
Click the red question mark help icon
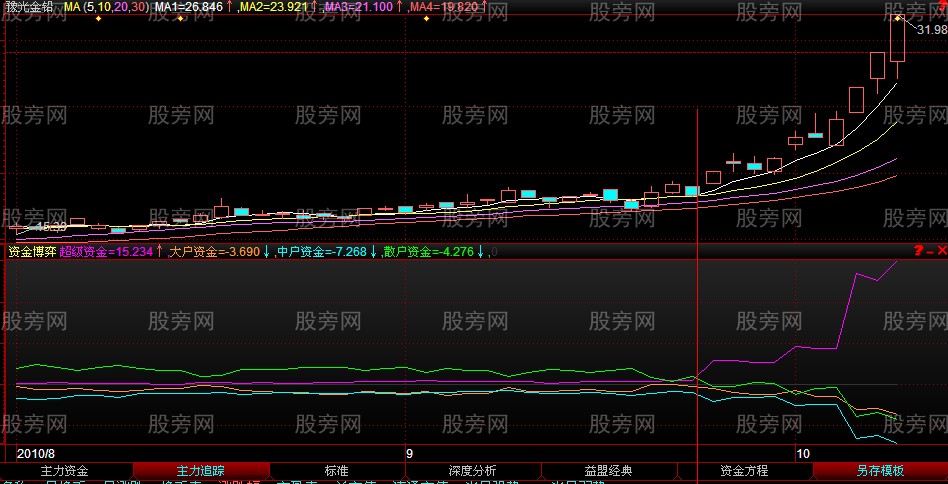pyautogui.click(x=918, y=251)
